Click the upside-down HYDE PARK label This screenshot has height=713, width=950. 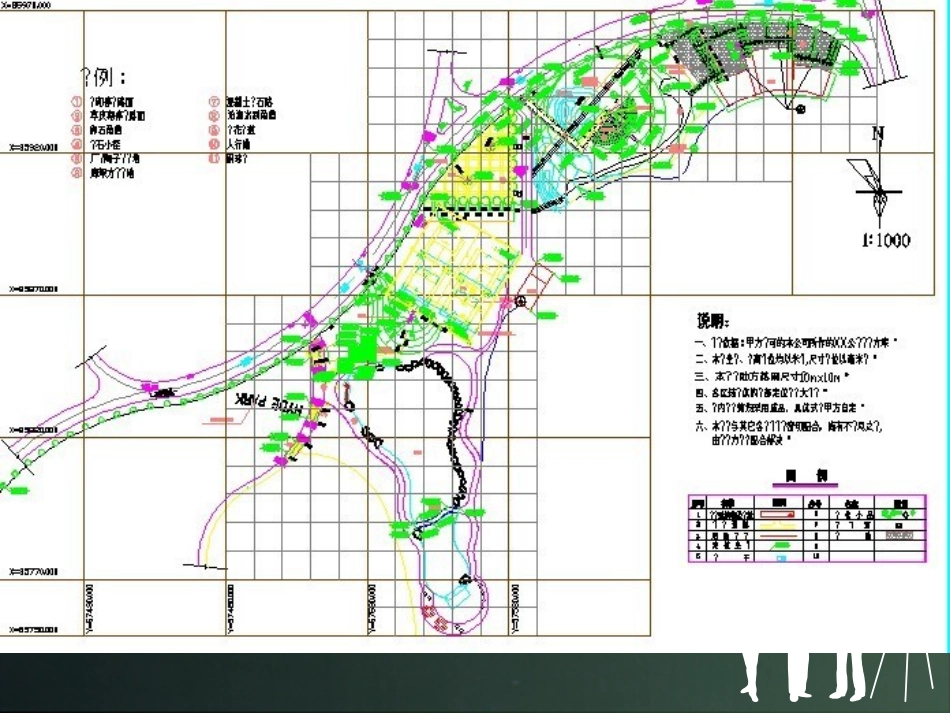270,402
